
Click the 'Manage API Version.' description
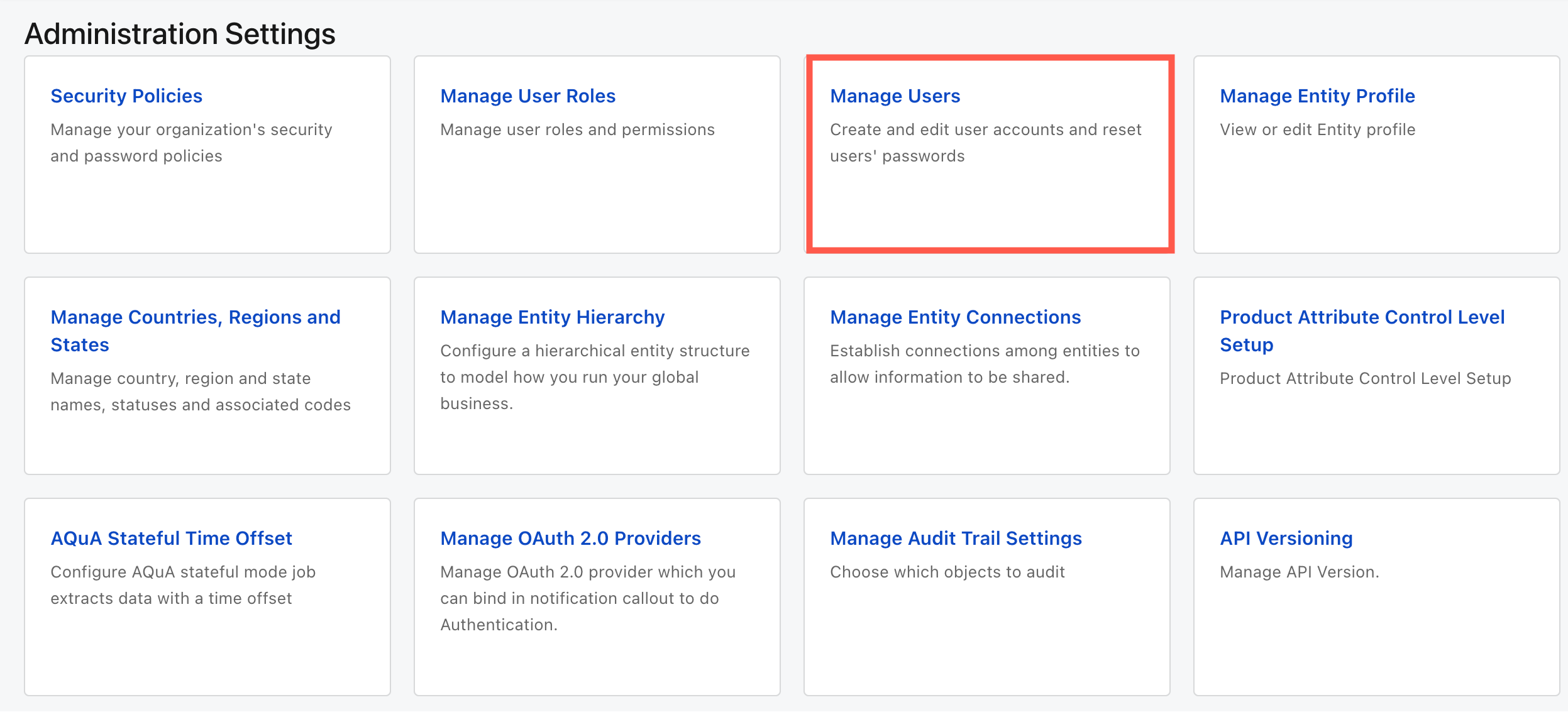1299,572
